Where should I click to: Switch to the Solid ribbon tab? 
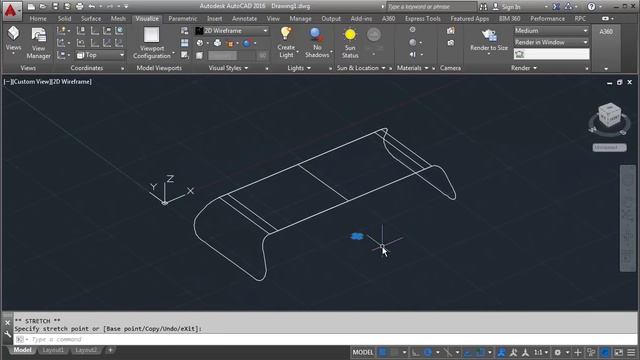pos(64,19)
